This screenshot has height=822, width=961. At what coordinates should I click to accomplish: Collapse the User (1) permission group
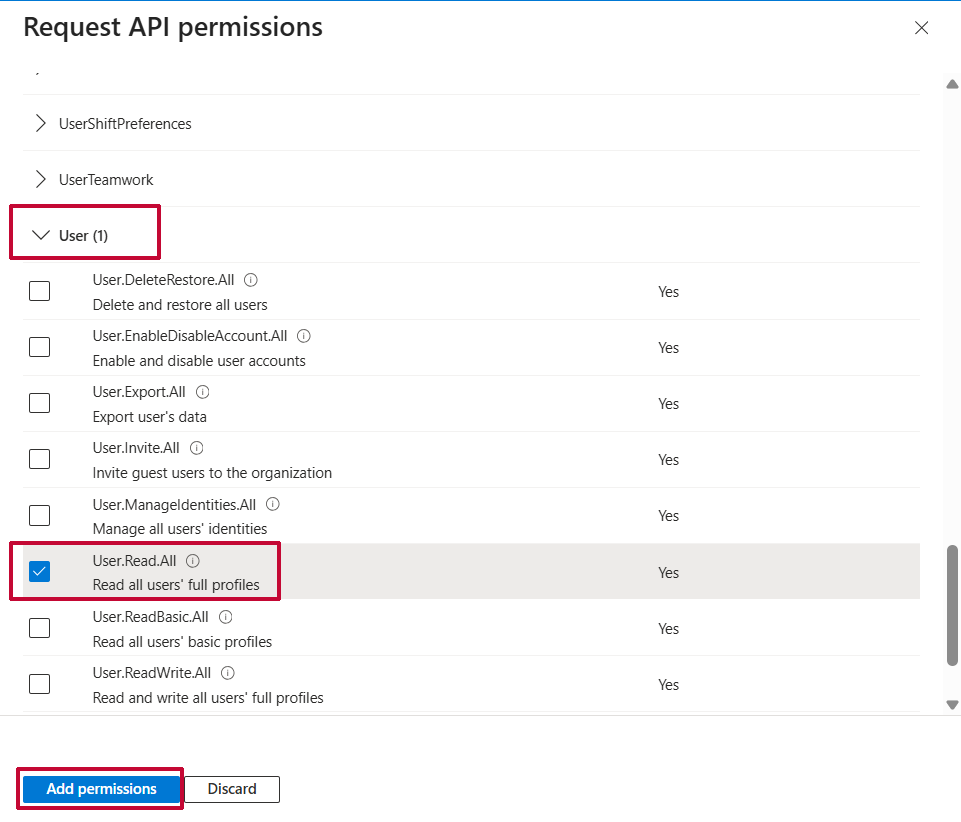[x=41, y=236]
